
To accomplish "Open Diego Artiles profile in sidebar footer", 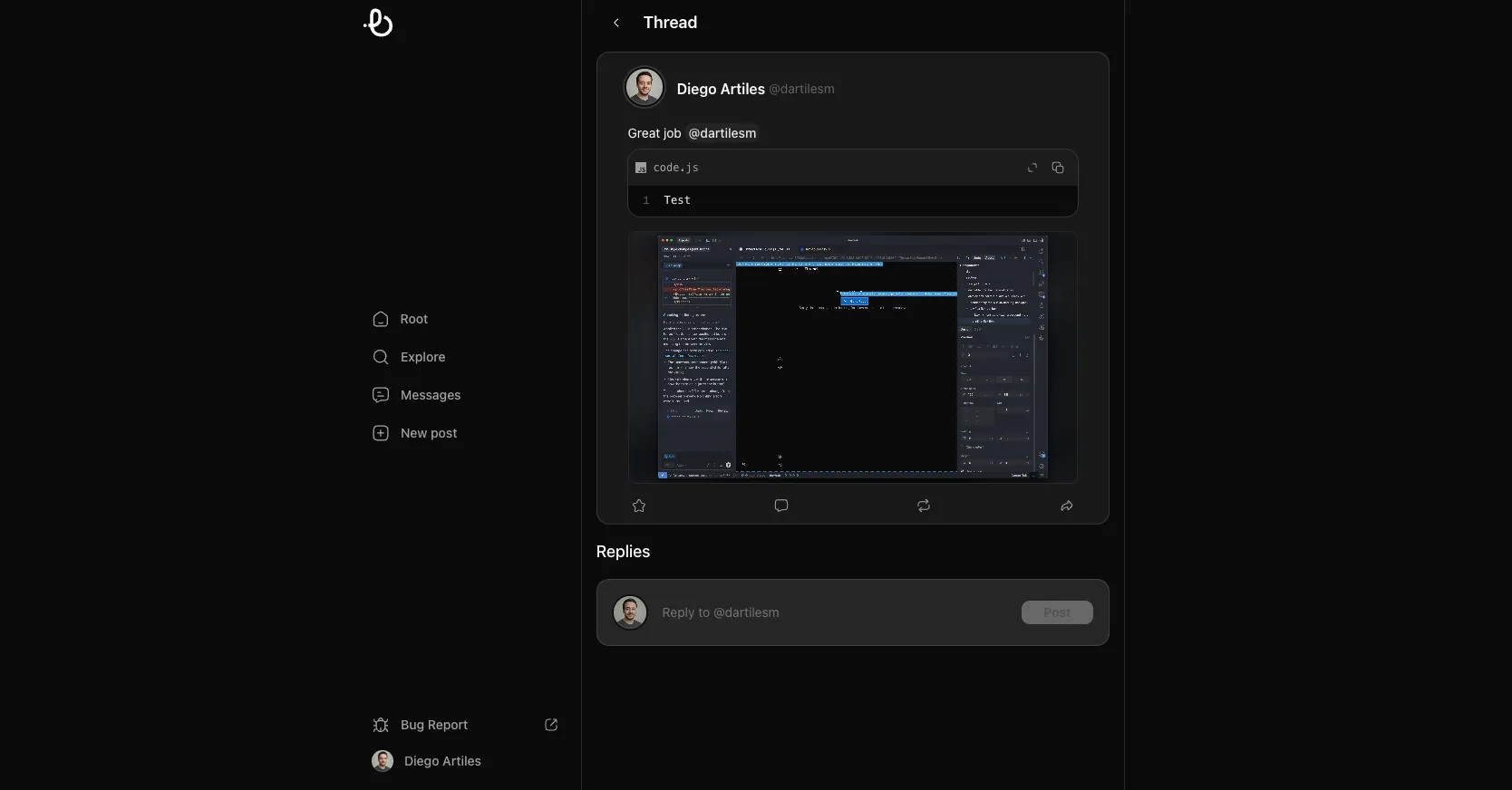I will click(x=442, y=761).
